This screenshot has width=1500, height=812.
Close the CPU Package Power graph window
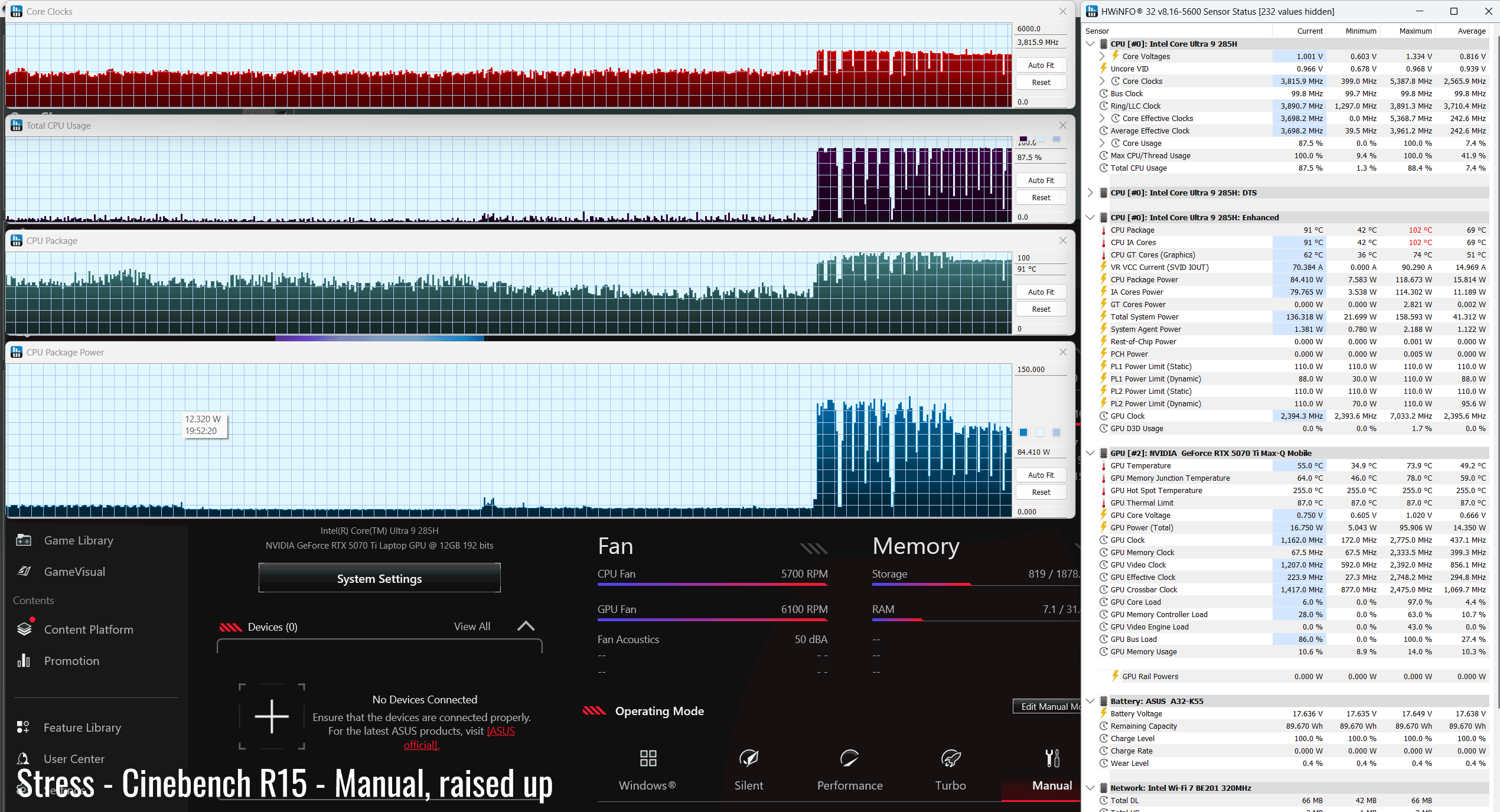1063,352
